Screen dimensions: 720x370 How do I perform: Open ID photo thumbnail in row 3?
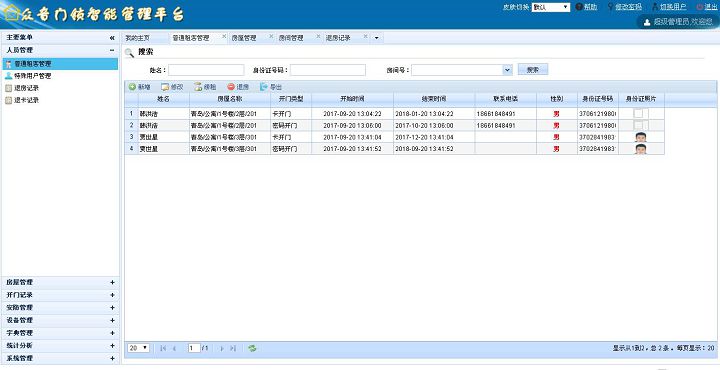pos(641,137)
